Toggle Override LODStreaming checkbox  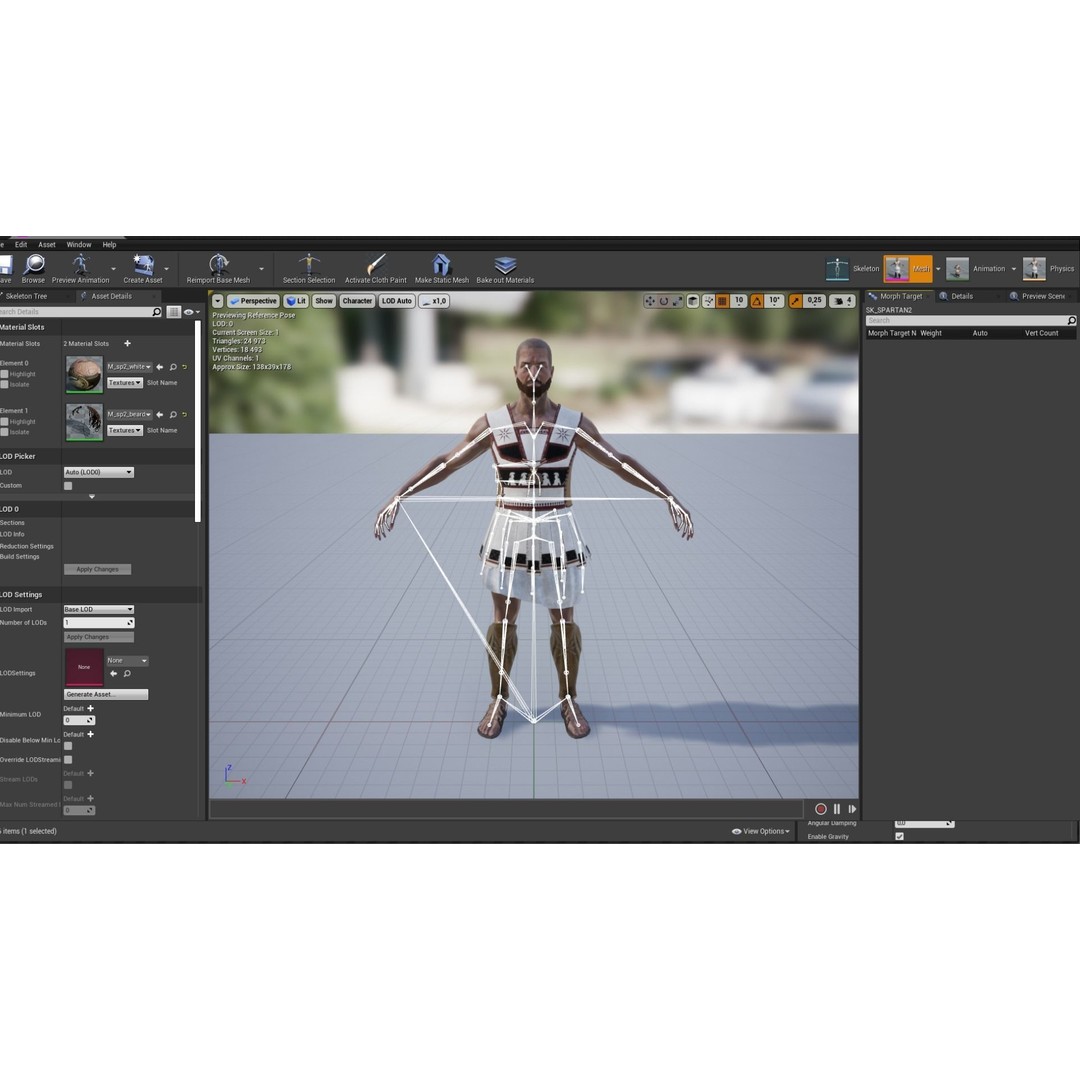[x=68, y=760]
